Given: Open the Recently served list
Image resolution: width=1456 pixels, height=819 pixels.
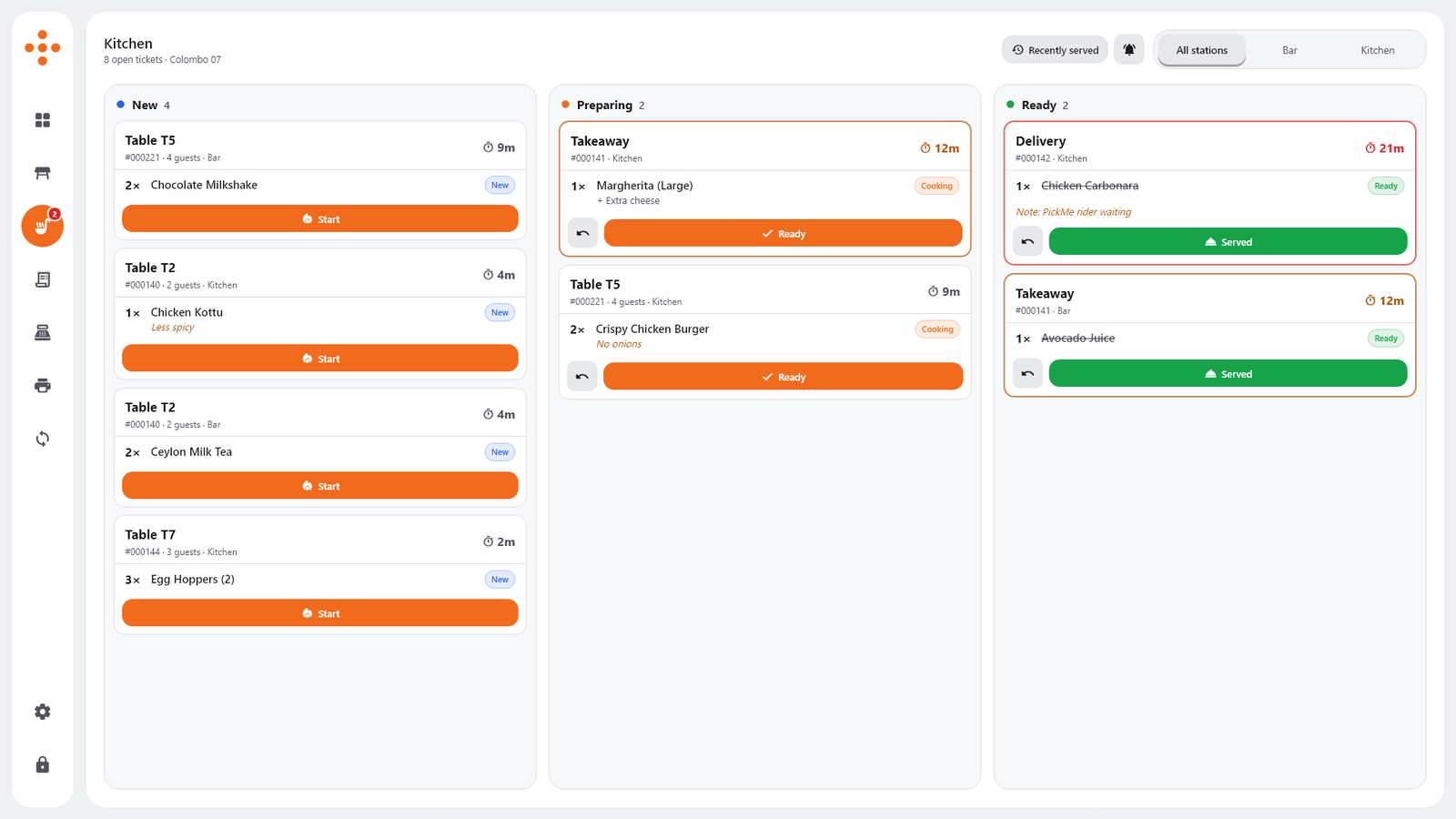Looking at the screenshot, I should [1055, 50].
